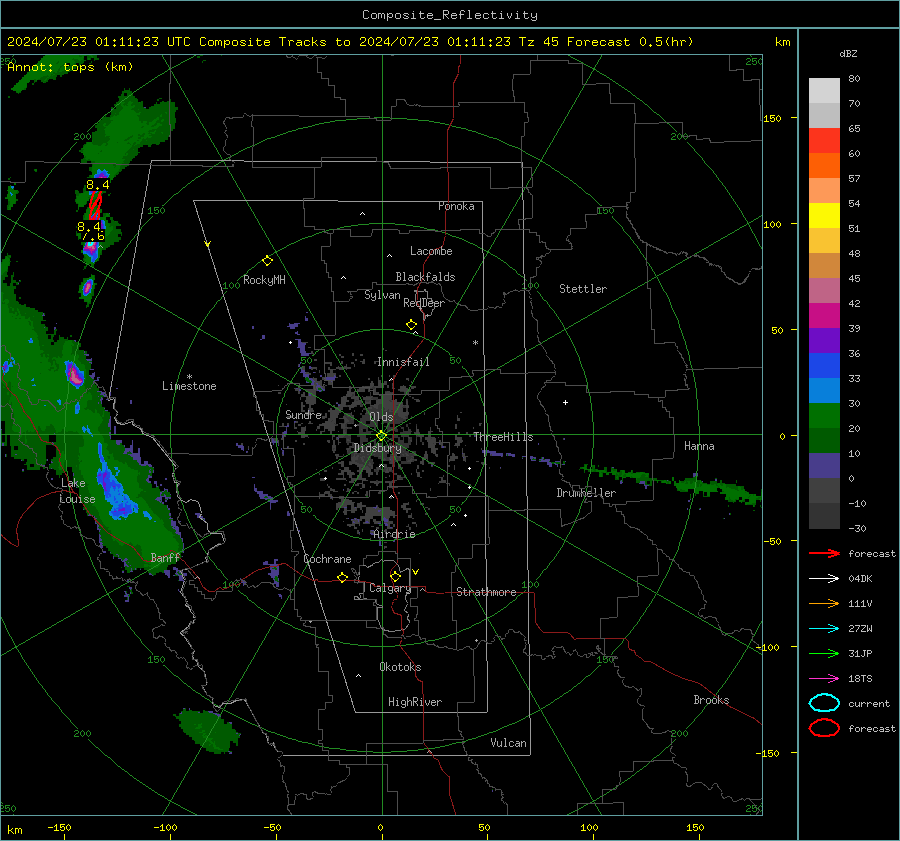The height and width of the screenshot is (841, 900).
Task: Click the 'Forecast 0.5(hr)' header text
Action: (x=630, y=42)
